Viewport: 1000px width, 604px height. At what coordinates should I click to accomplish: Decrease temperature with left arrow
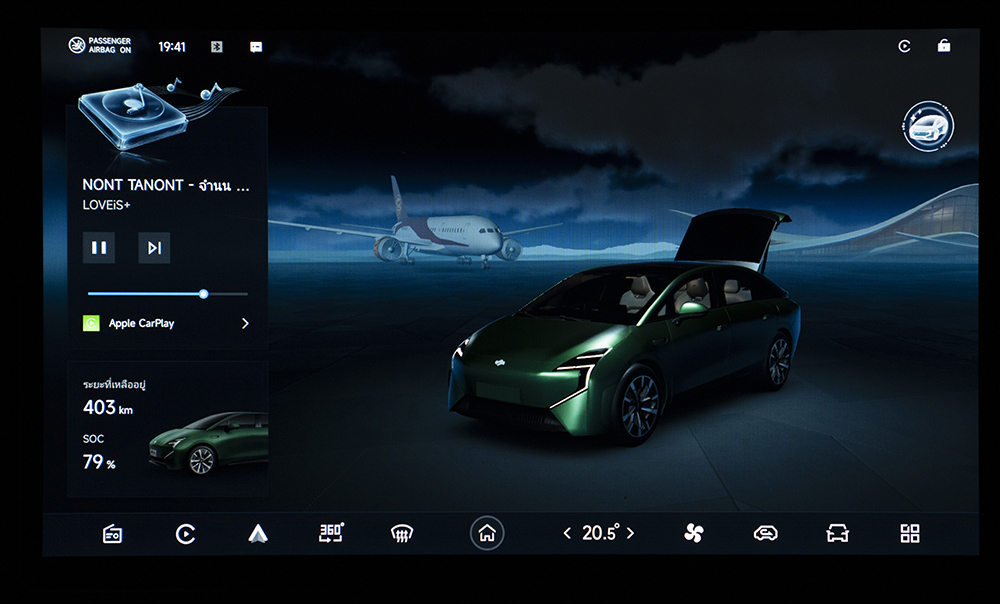click(567, 534)
